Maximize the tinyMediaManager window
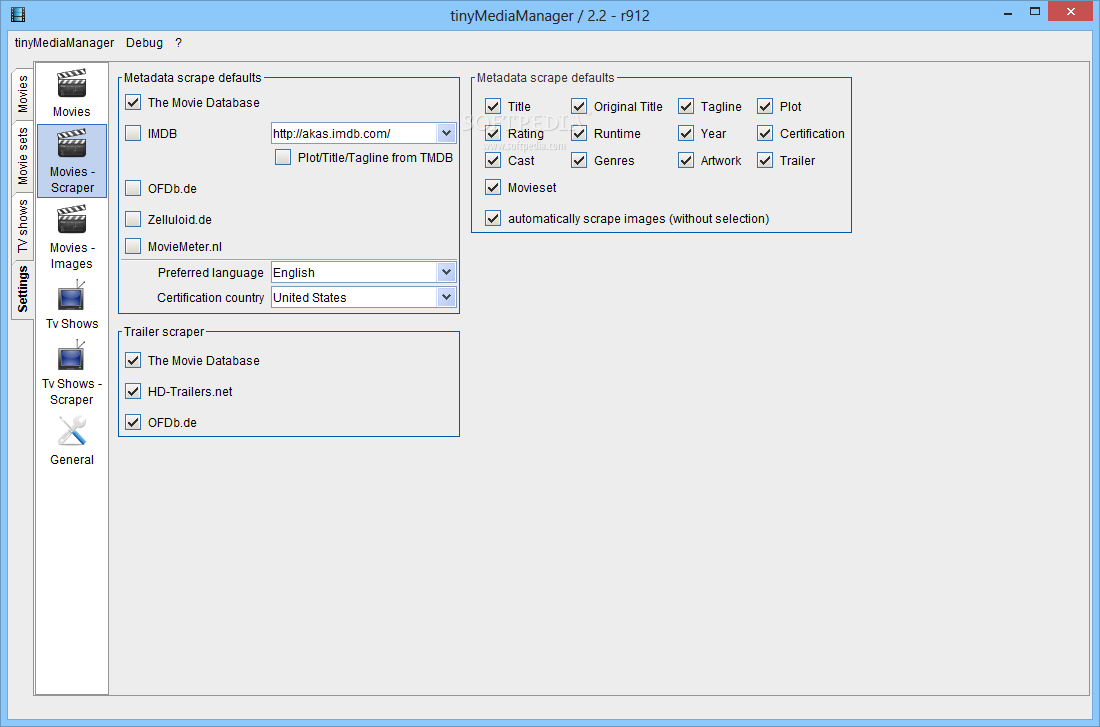The width and height of the screenshot is (1100, 727). click(1035, 12)
